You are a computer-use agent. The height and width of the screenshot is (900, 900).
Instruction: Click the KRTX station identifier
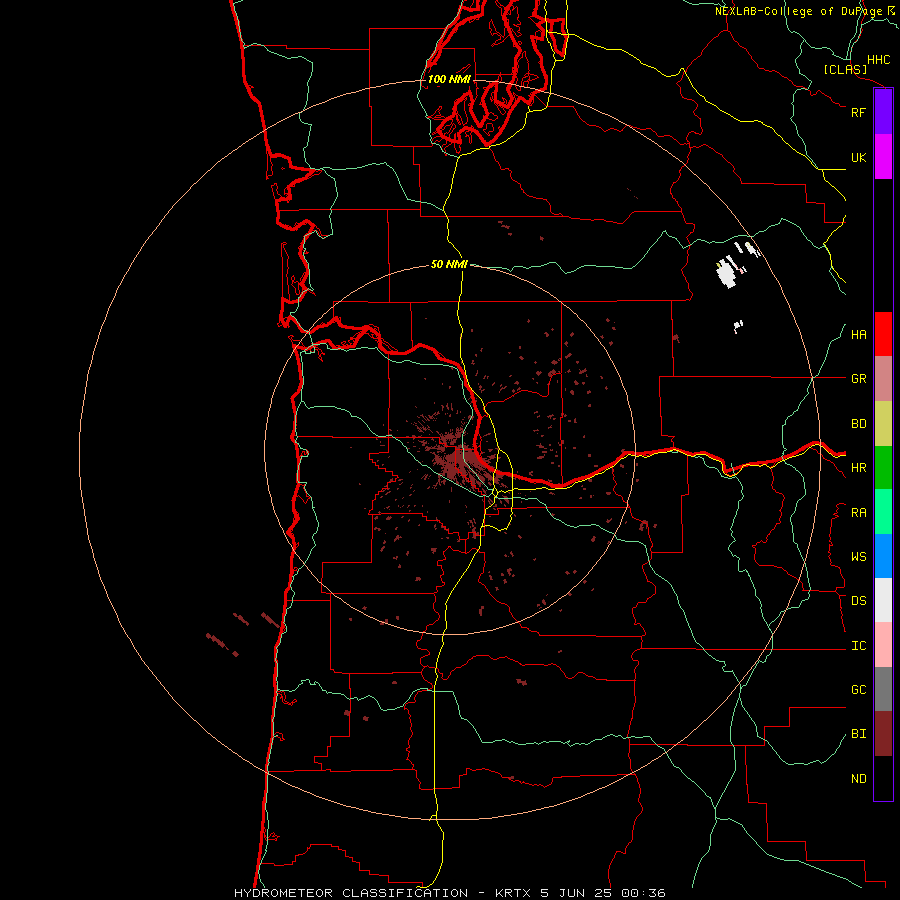tap(513, 893)
